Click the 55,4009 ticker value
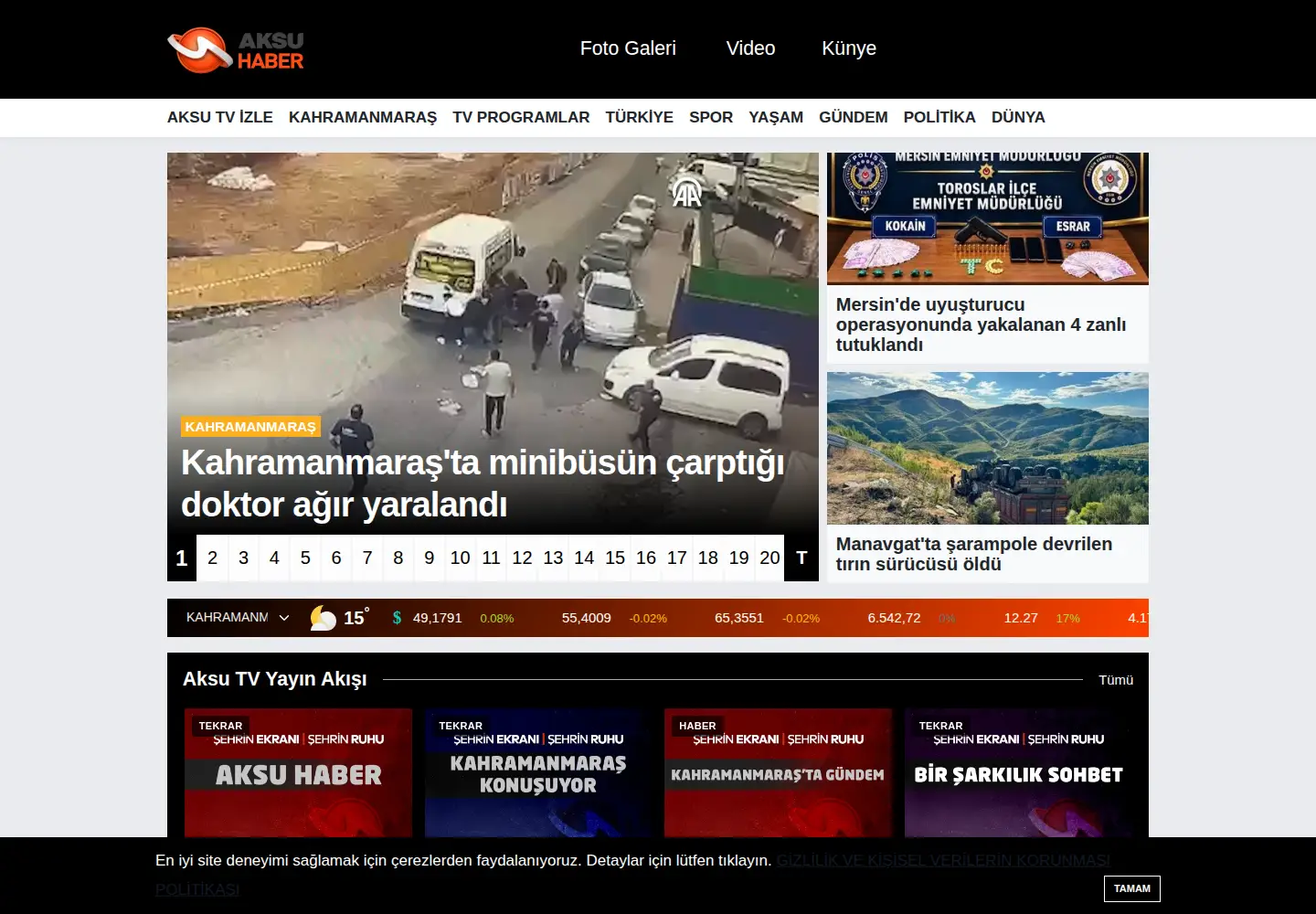The height and width of the screenshot is (914, 1316). 587,618
